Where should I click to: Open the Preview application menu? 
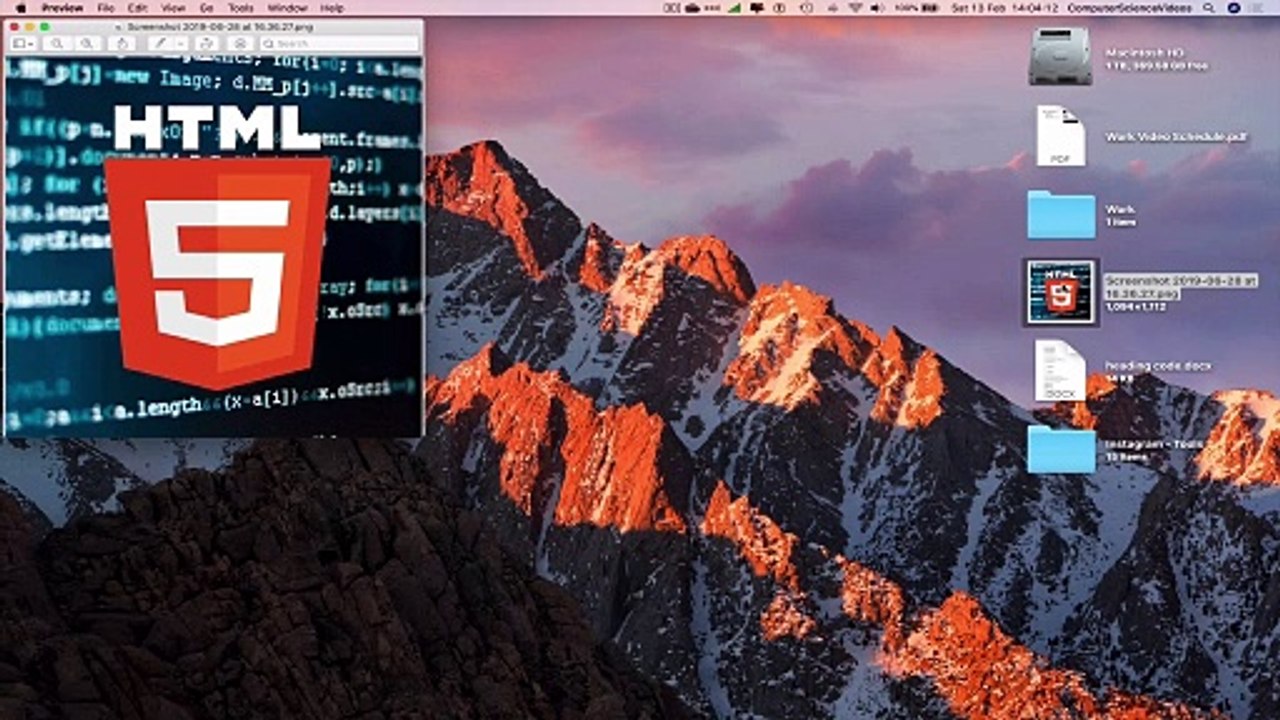click(63, 8)
